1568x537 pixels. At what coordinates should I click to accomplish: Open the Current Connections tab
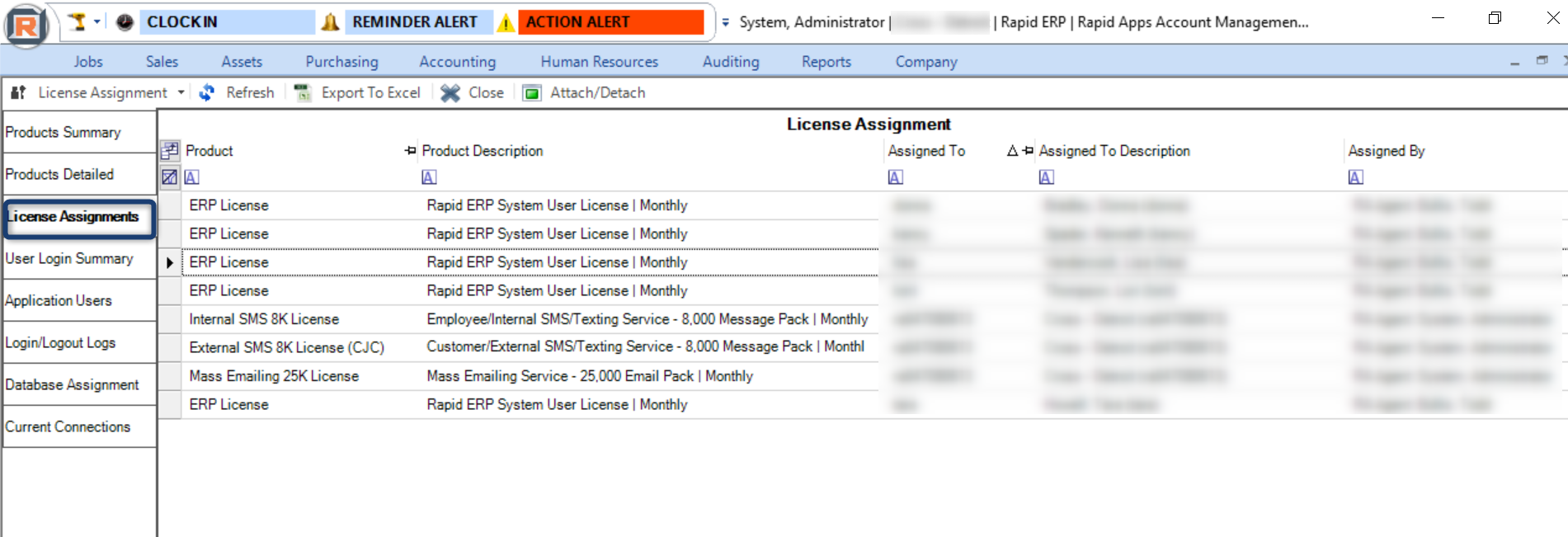pos(79,426)
